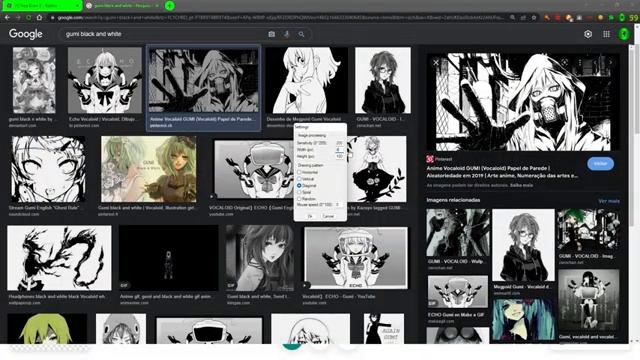This screenshot has width=640, height=360.
Task: Open a new tab with plus button
Action: pos(170,6)
